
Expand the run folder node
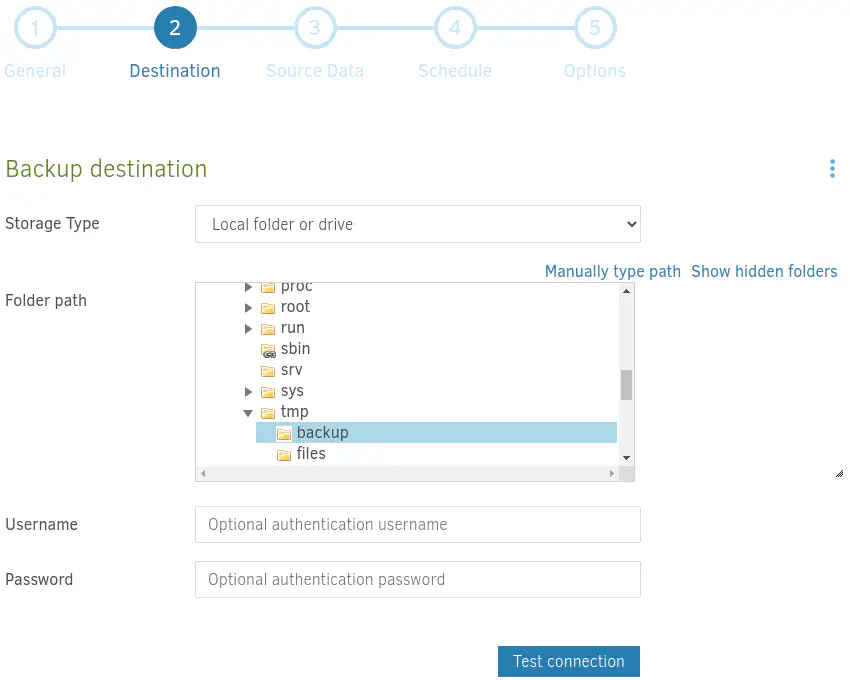249,329
